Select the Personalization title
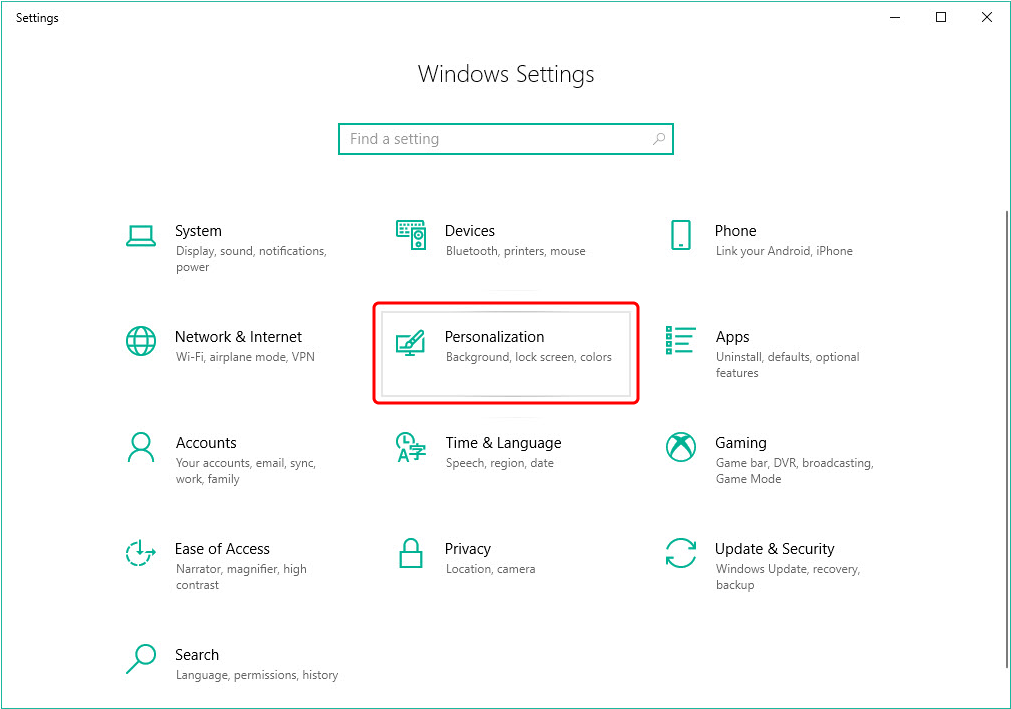 [494, 336]
